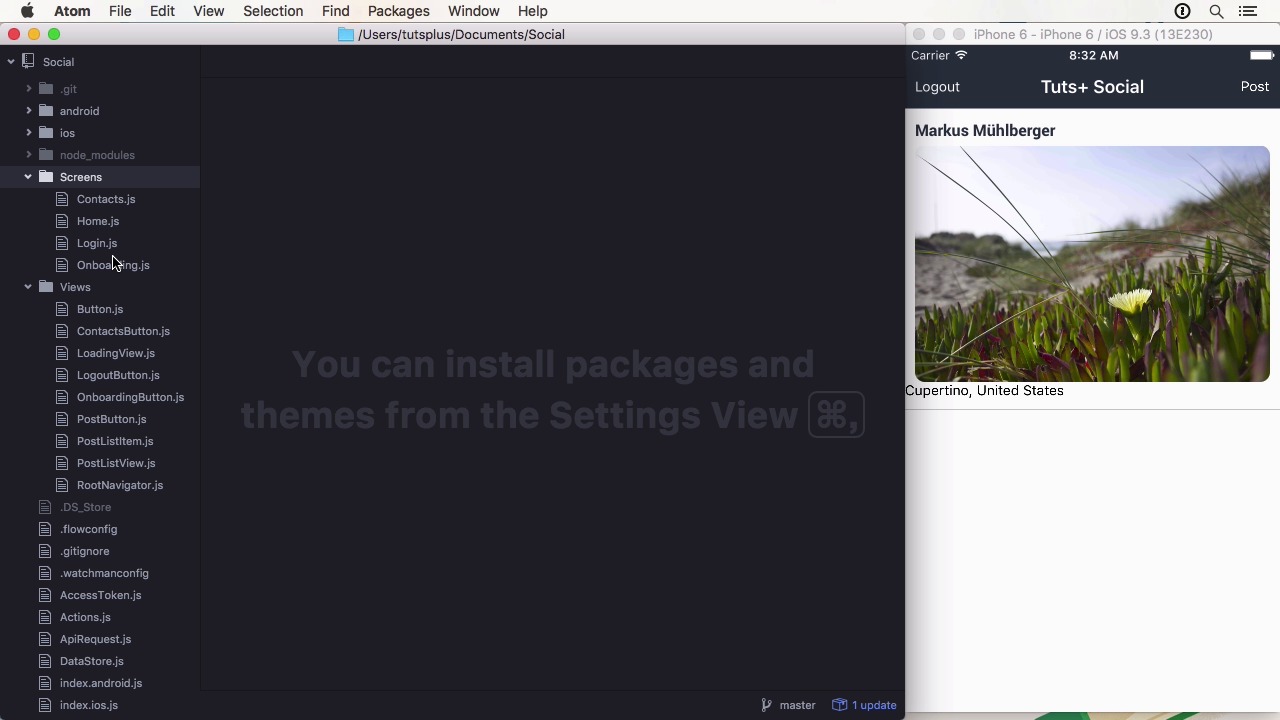The image size is (1280, 720).
Task: Open RootNavigator.js file
Action: coord(120,485)
